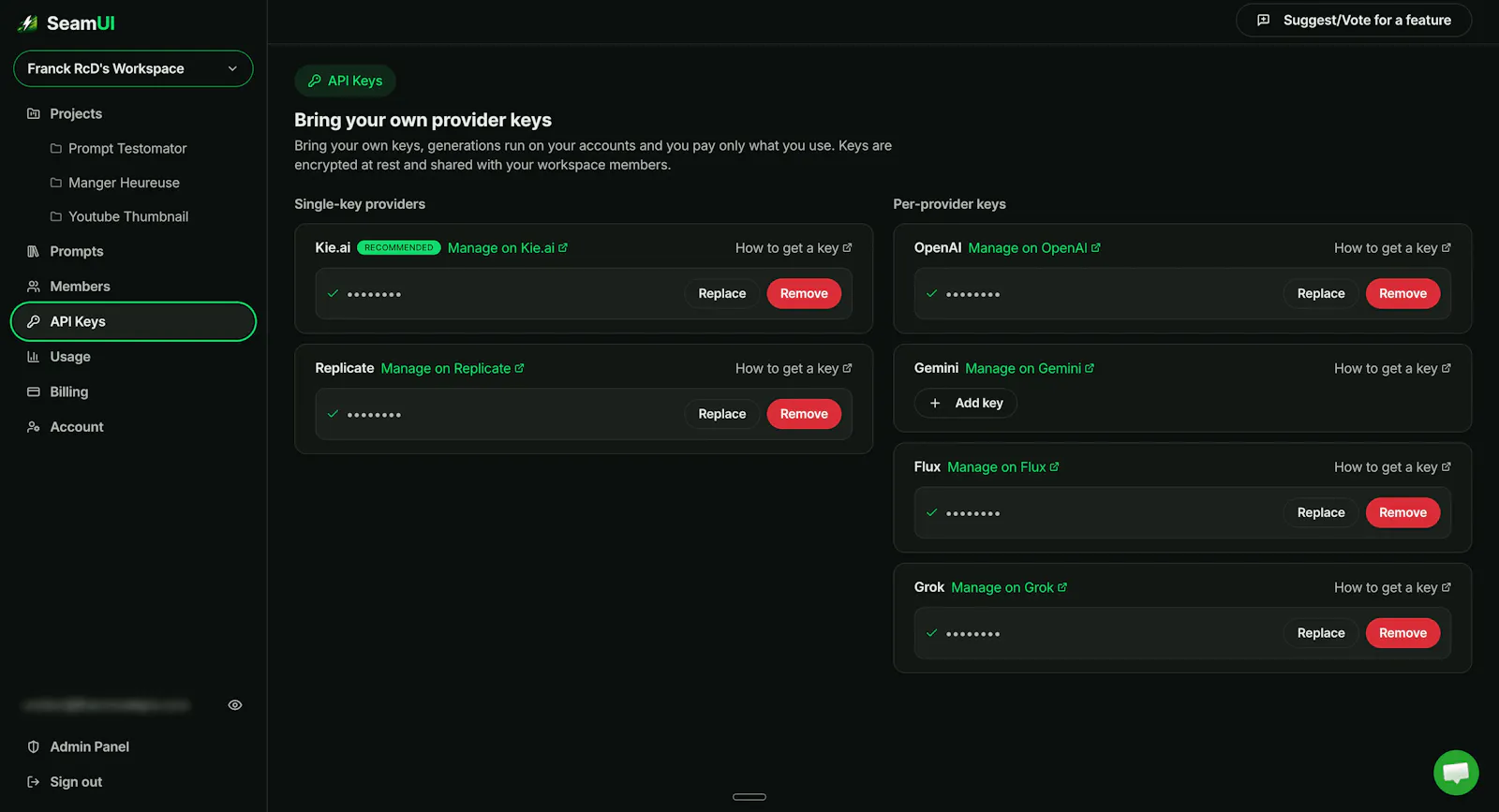Open Manage on Kie.ai link

point(508,248)
